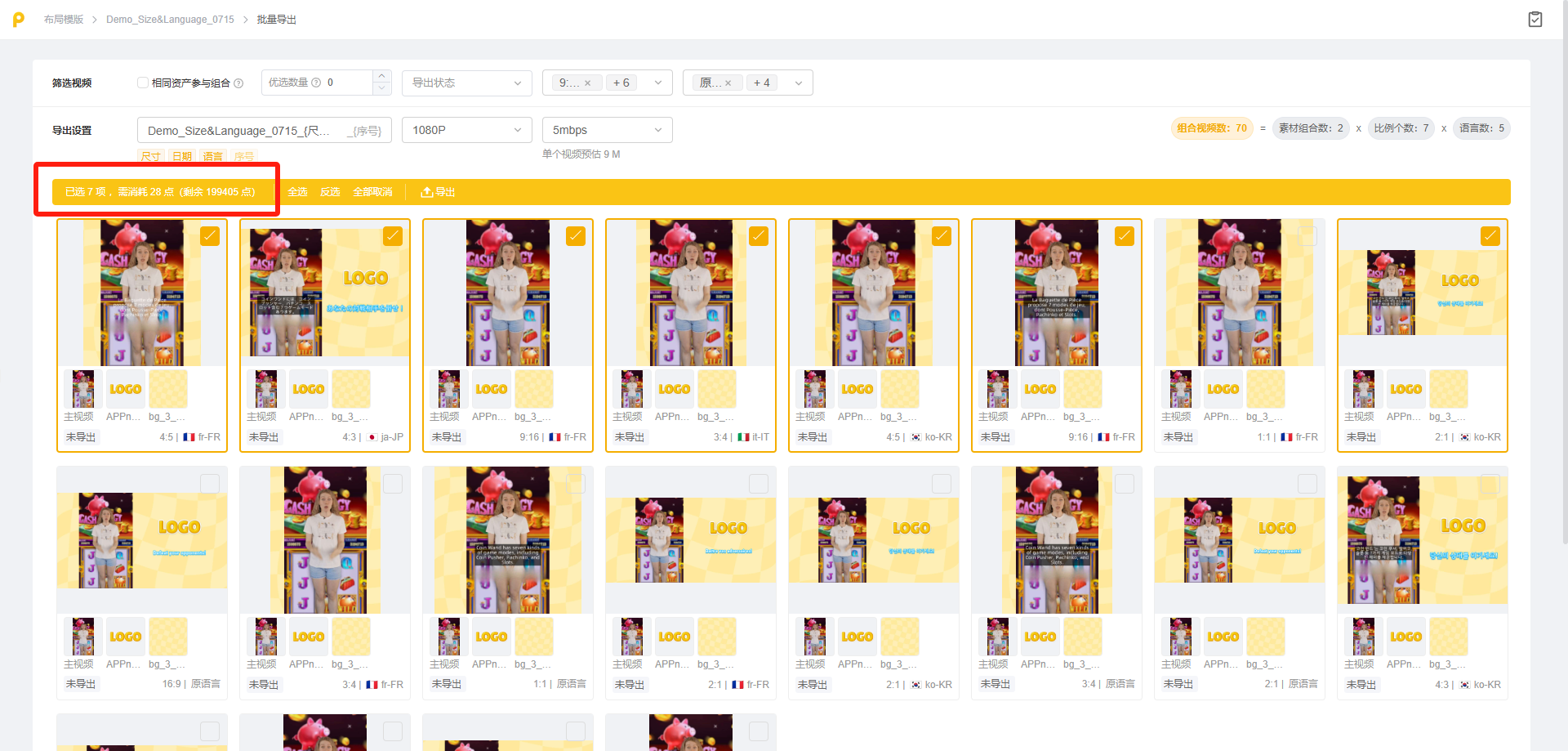The height and width of the screenshot is (751, 1568).
Task: Click the +6 more ratios tag
Action: click(x=621, y=83)
